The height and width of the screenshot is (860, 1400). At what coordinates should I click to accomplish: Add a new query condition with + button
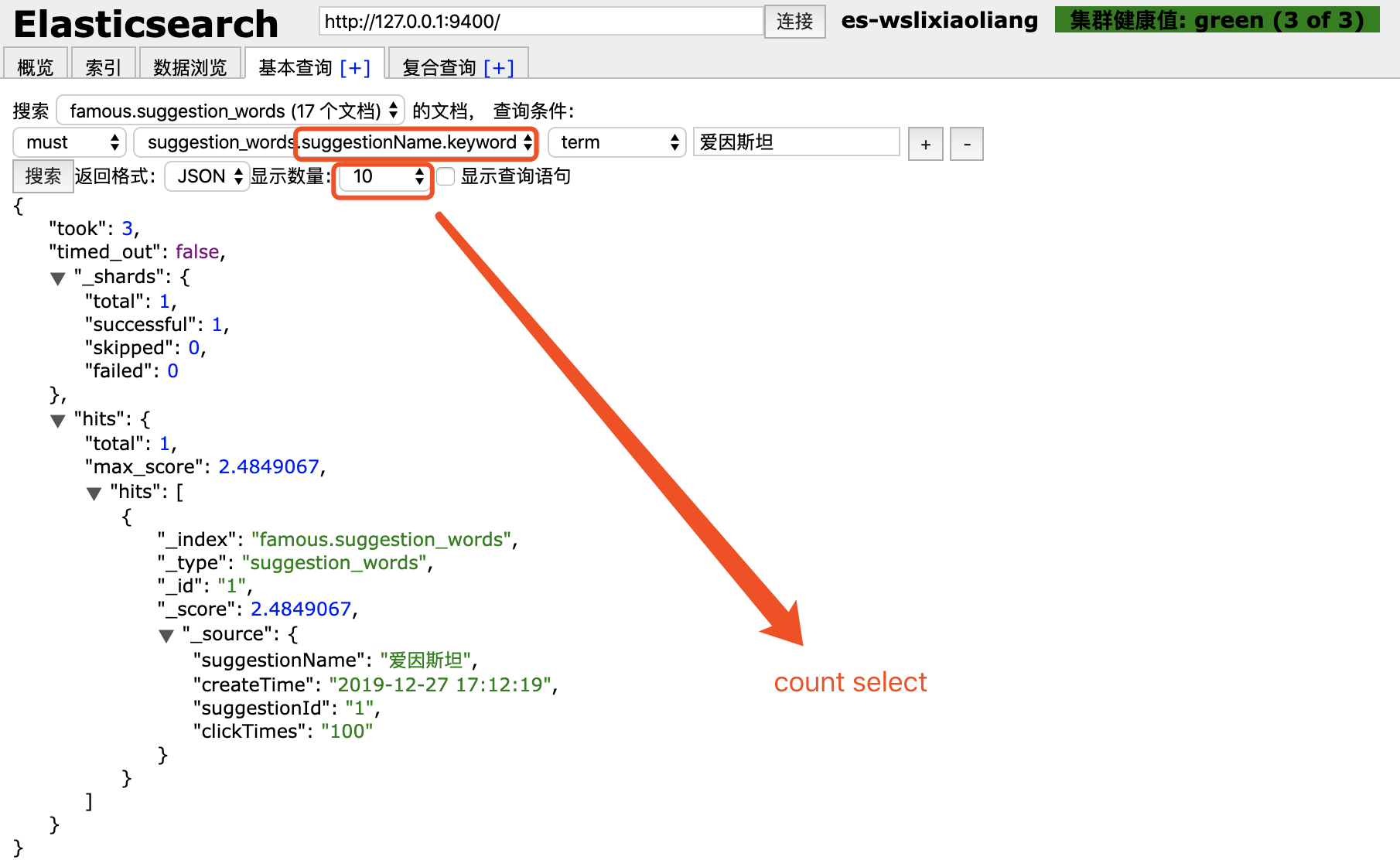(x=925, y=143)
